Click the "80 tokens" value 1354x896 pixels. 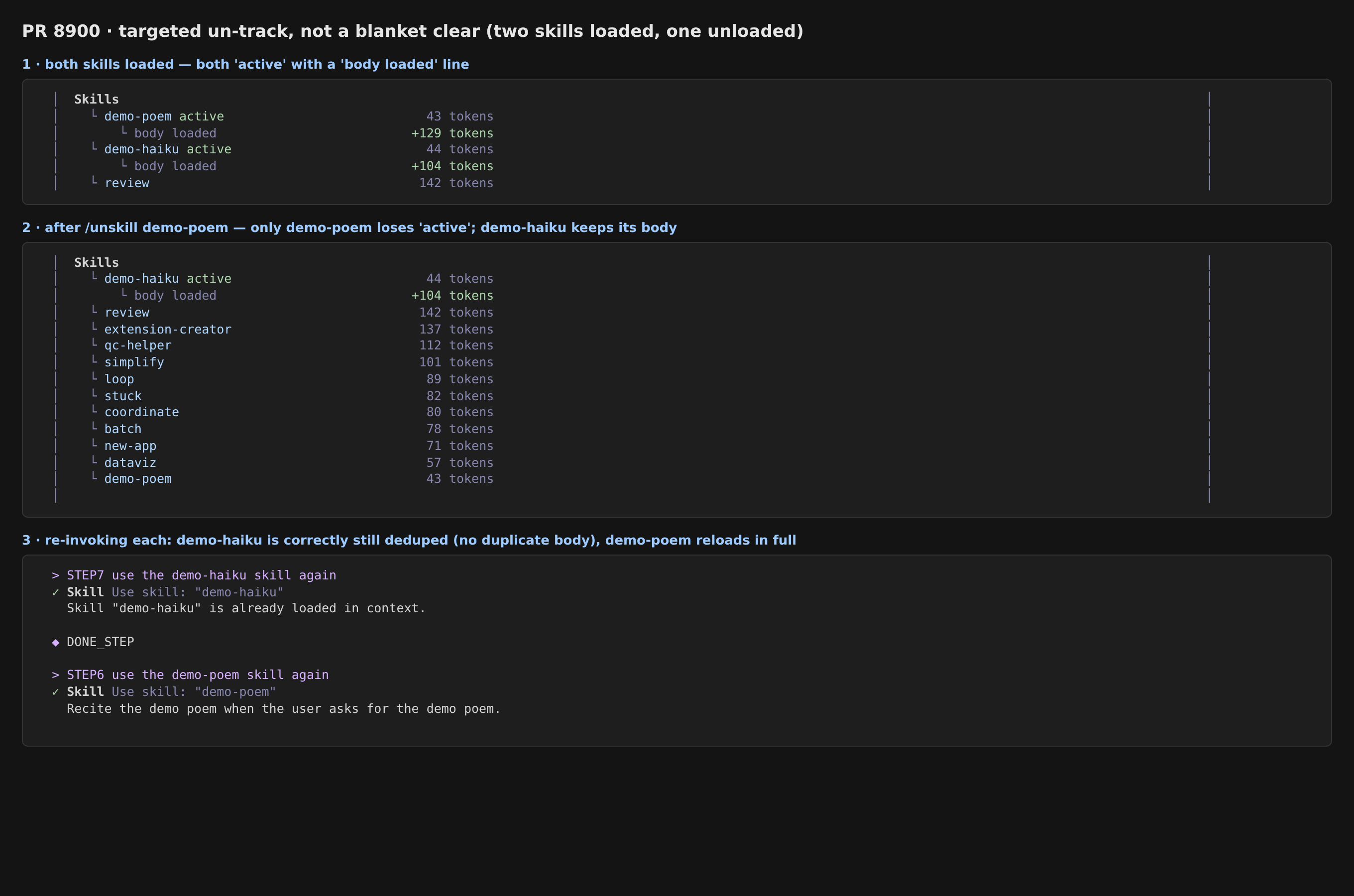pos(460,412)
